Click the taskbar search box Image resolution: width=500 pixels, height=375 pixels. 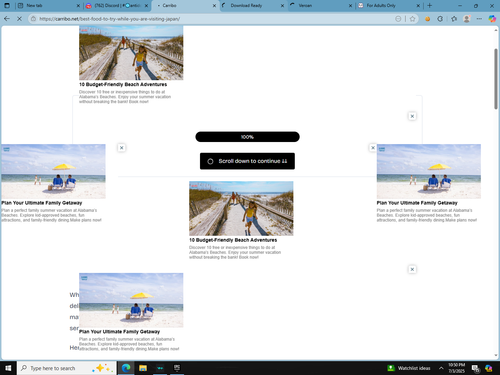pyautogui.click(x=67, y=368)
